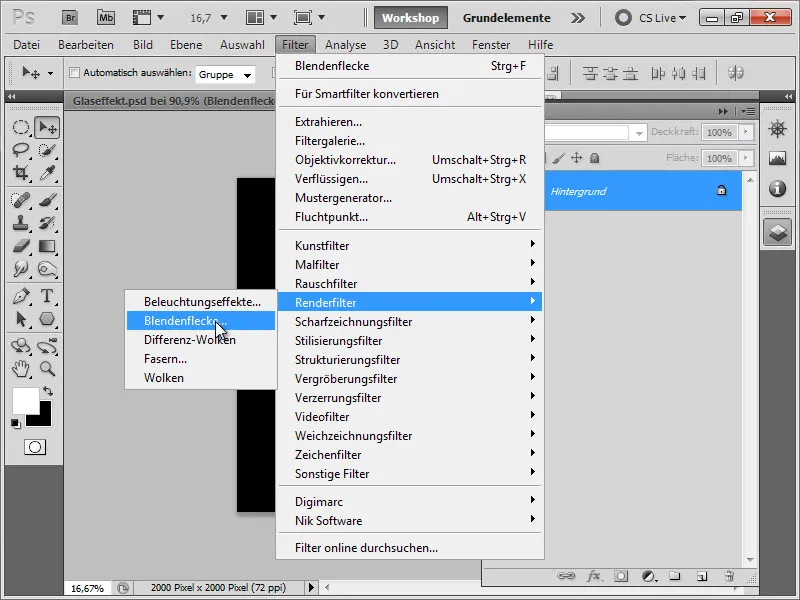Create a new layer
This screenshot has height=600, width=800.
pos(702,577)
